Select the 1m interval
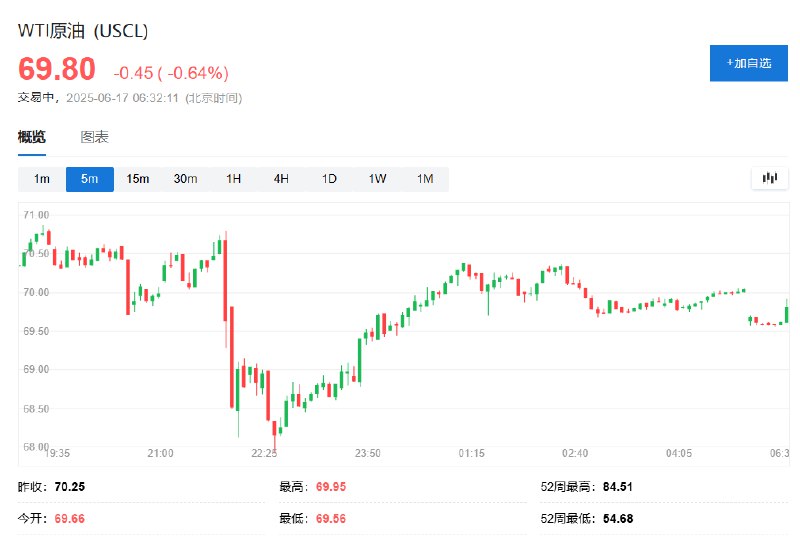 coord(42,179)
